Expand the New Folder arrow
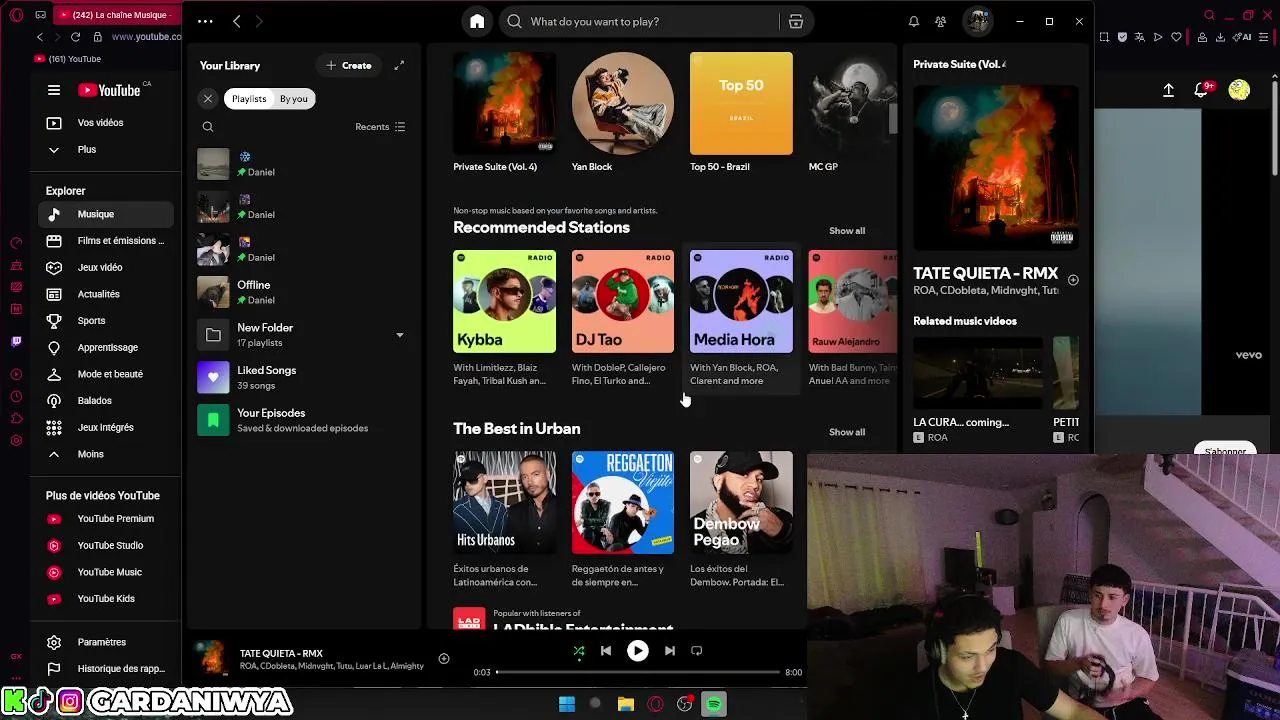Viewport: 1280px width, 720px height. coord(399,335)
